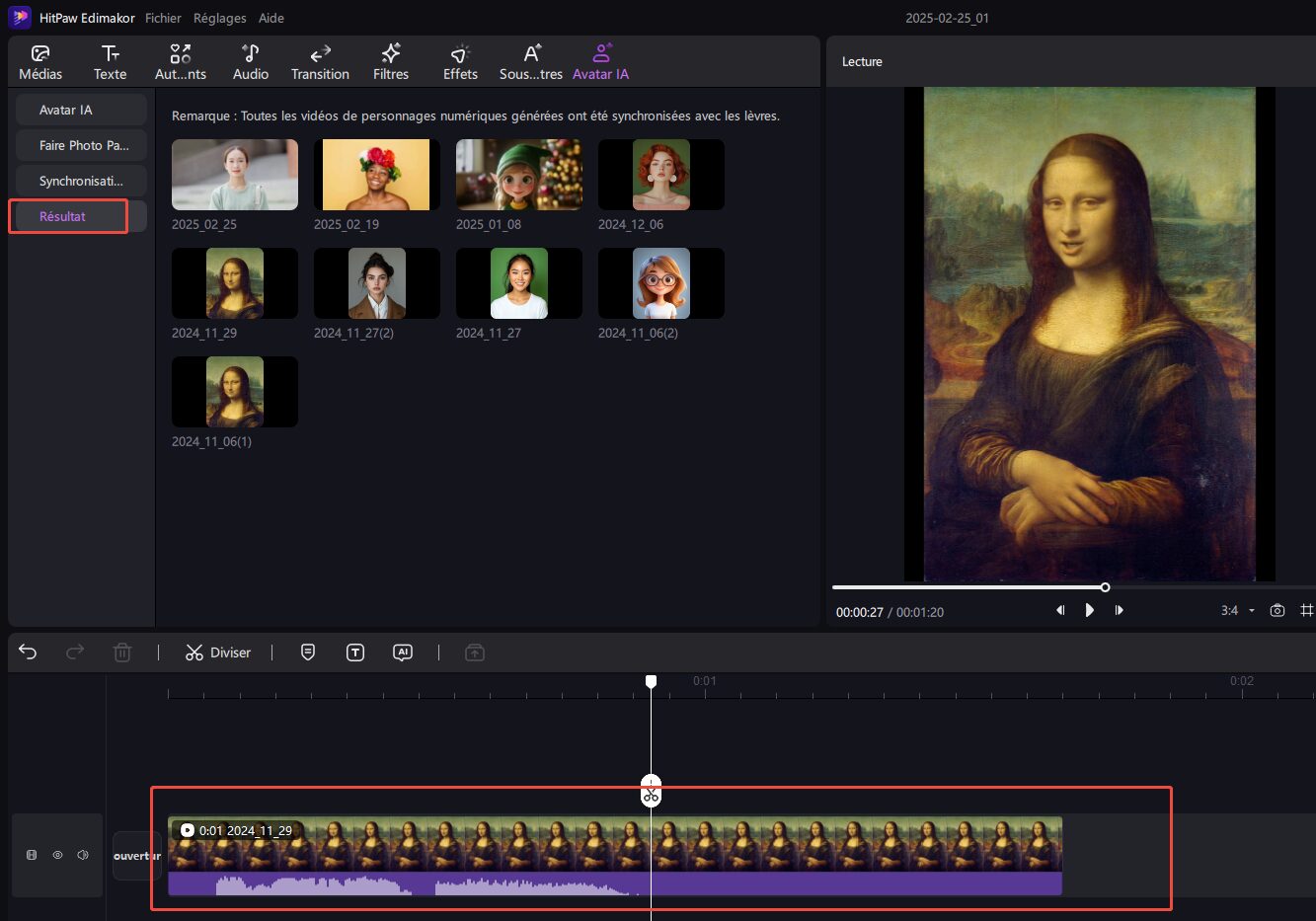The image size is (1316, 921).
Task: Open the Texte tab
Action: [x=110, y=62]
